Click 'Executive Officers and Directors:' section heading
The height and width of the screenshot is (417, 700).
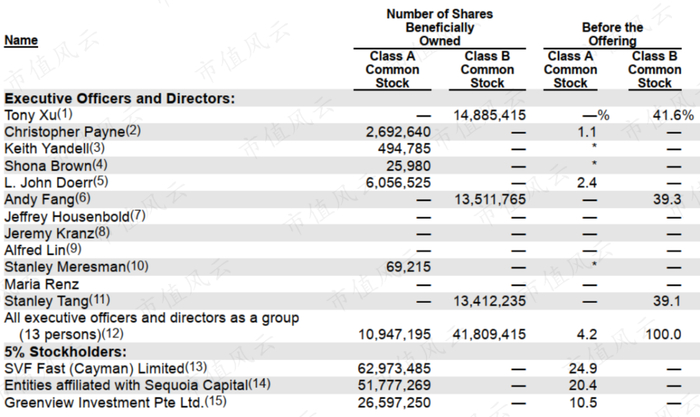(119, 98)
